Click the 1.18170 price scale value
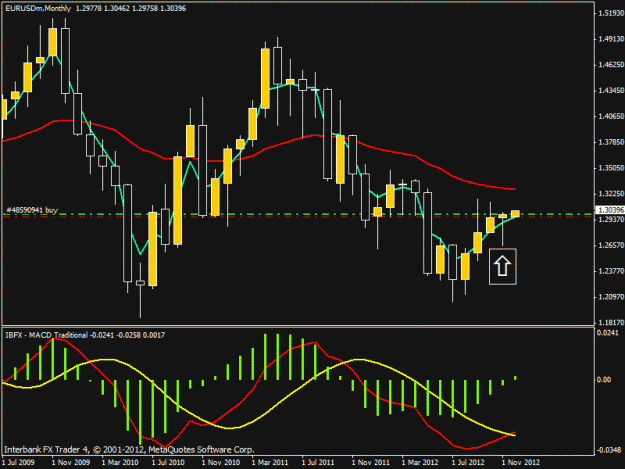The width and height of the screenshot is (625, 469). [x=611, y=322]
